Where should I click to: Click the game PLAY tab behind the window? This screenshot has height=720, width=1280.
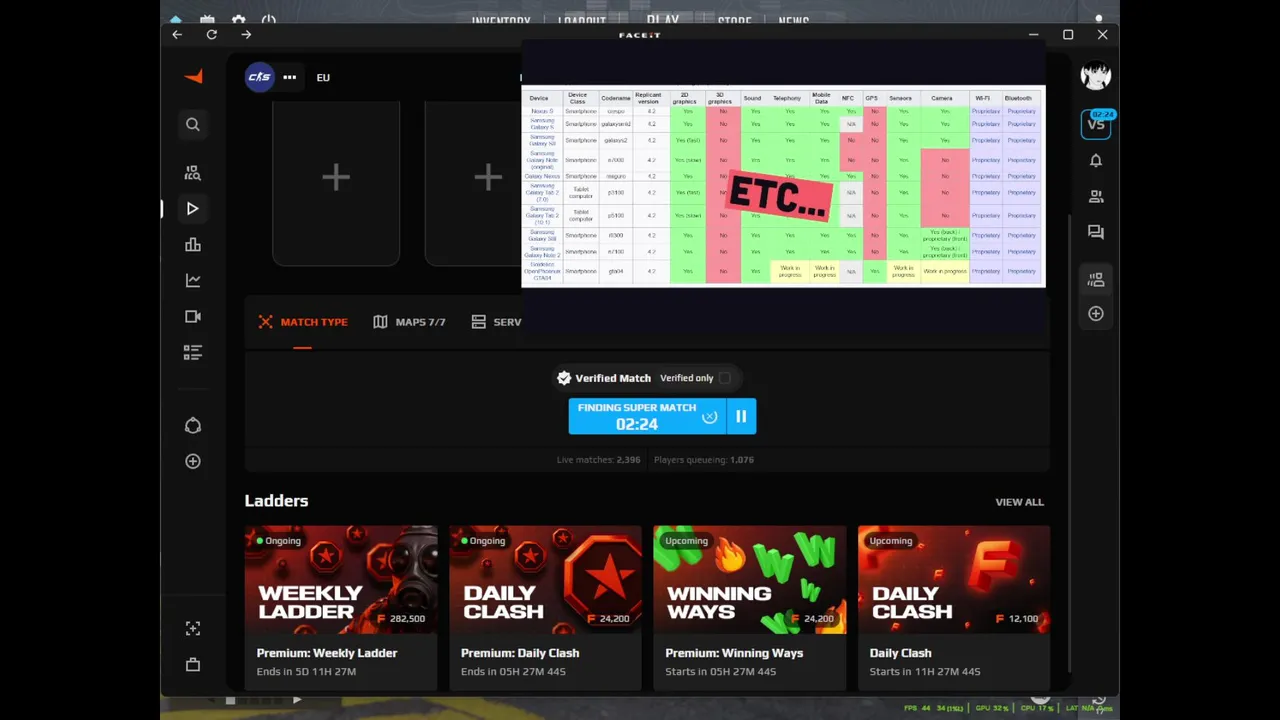[x=662, y=20]
